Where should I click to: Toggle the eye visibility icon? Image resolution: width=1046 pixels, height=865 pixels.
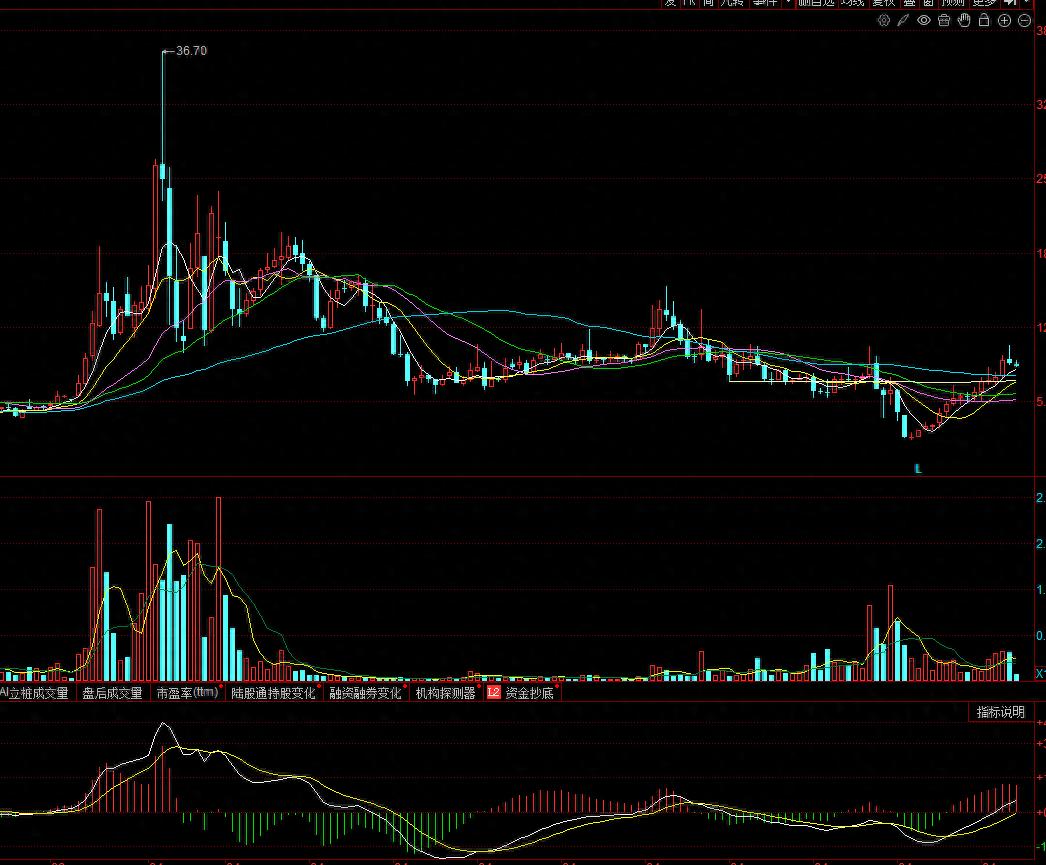(x=924, y=21)
